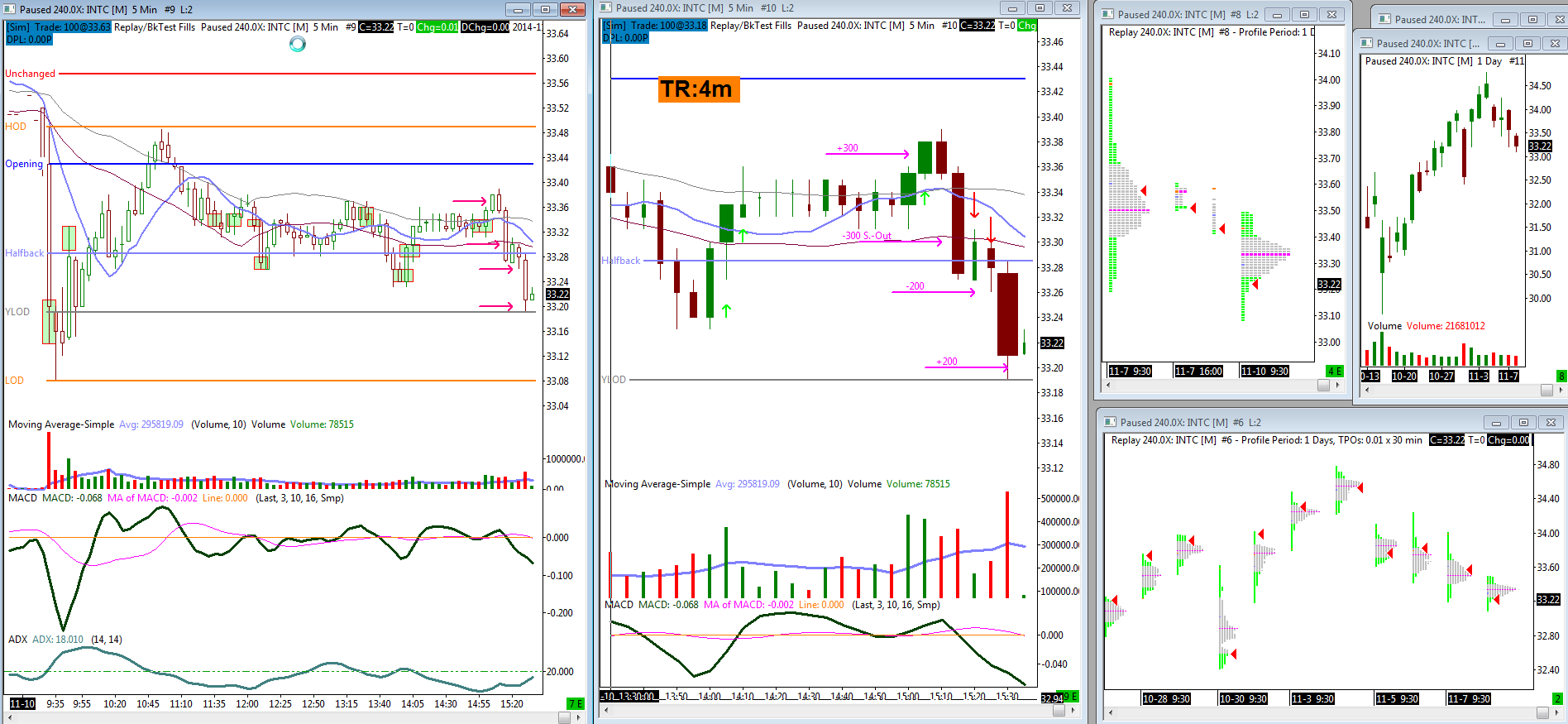This screenshot has width=1568, height=724.
Task: Click scrollbar thumb in chart #9 window
Action: (564, 717)
